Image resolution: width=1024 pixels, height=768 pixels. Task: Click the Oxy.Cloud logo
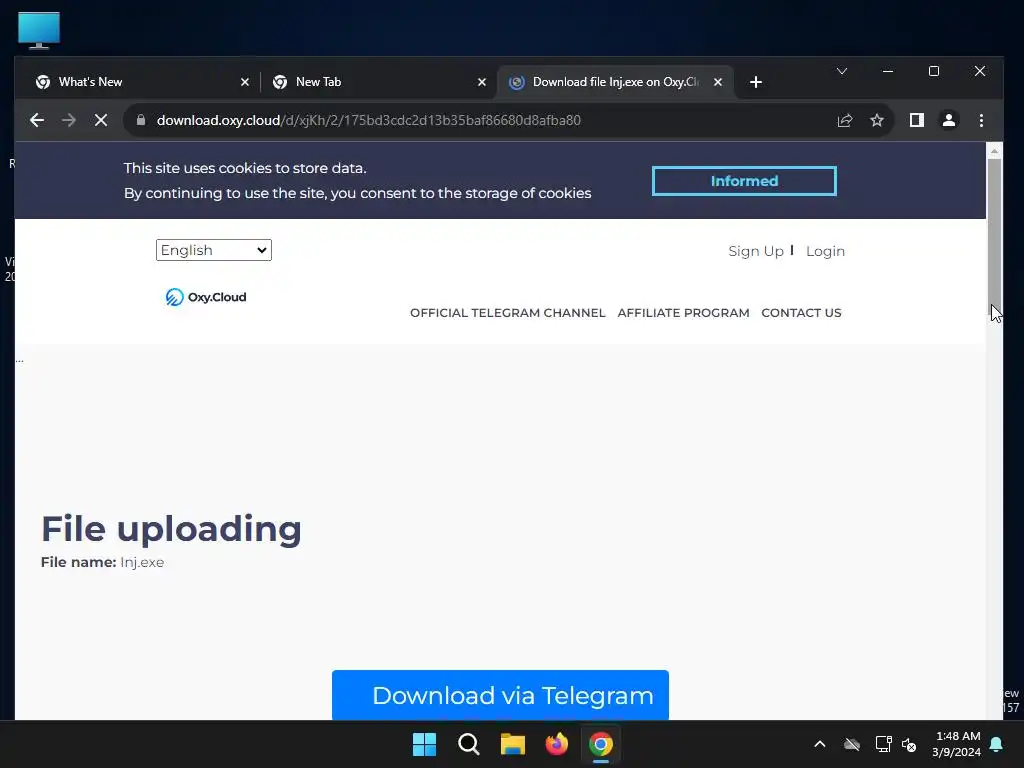206,297
